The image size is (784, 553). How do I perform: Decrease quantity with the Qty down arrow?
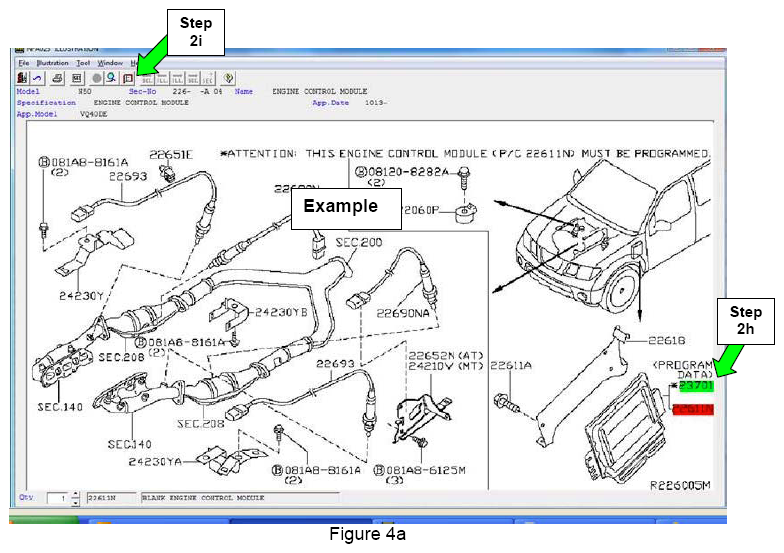pos(75,501)
